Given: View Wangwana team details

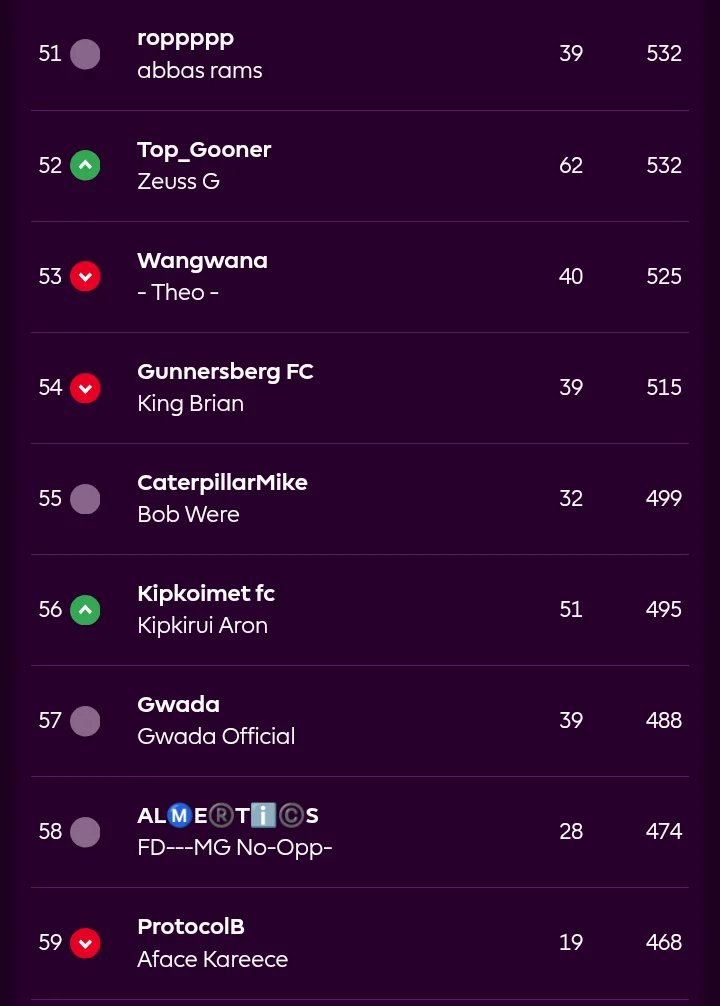Looking at the screenshot, I should point(202,260).
